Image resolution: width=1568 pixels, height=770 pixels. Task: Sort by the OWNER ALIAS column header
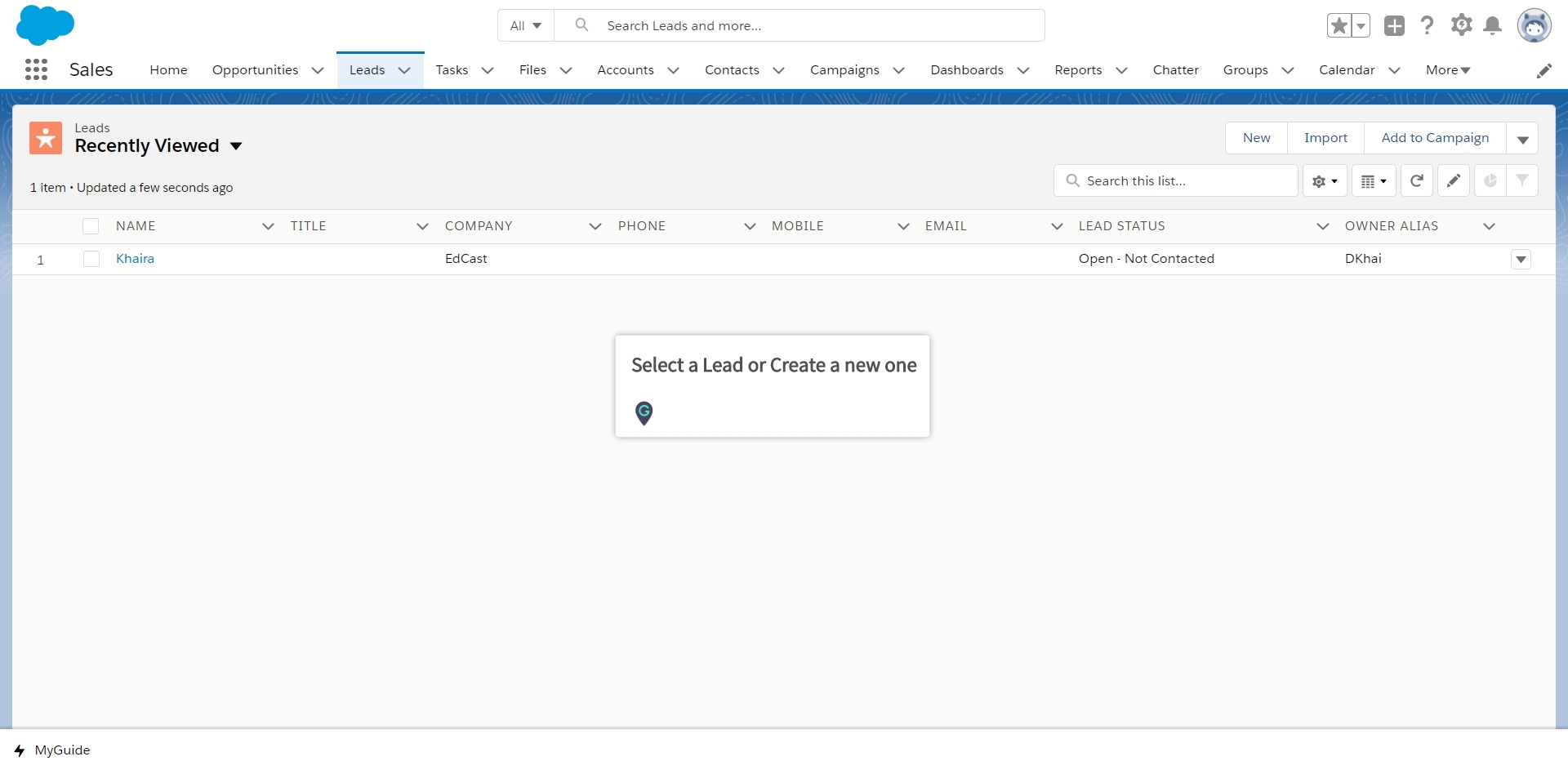pyautogui.click(x=1392, y=226)
